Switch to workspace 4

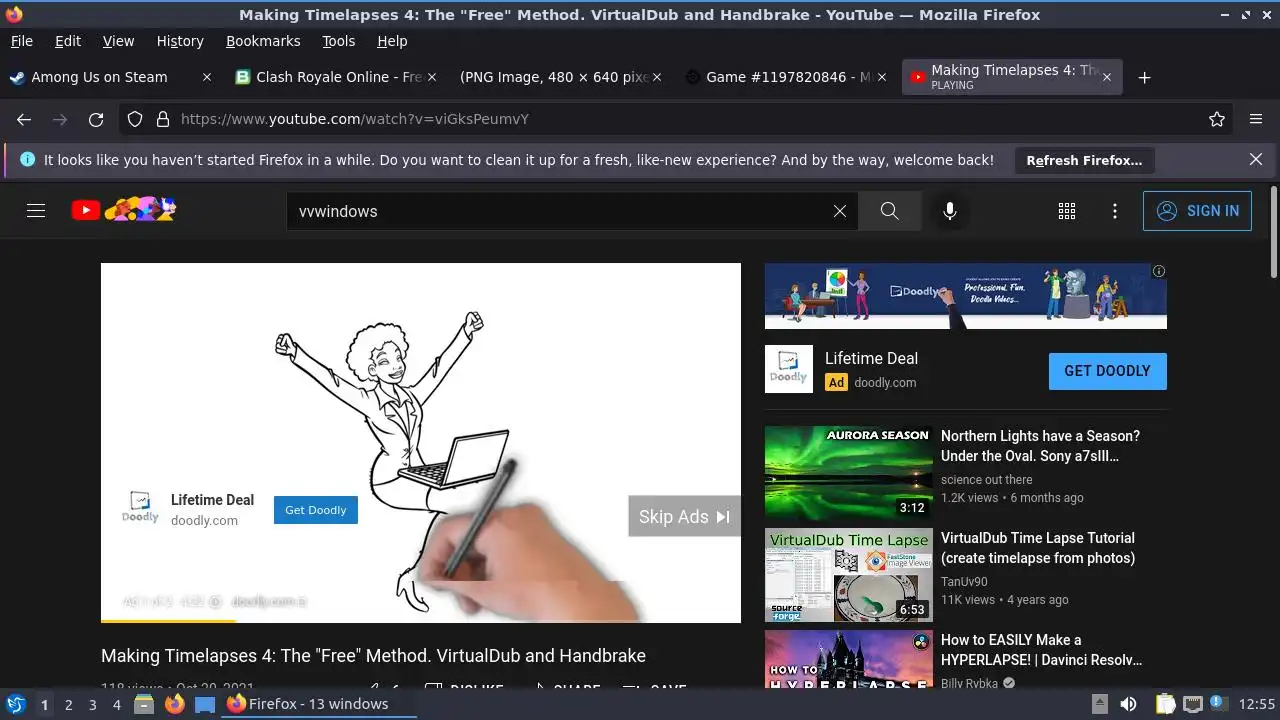(116, 704)
